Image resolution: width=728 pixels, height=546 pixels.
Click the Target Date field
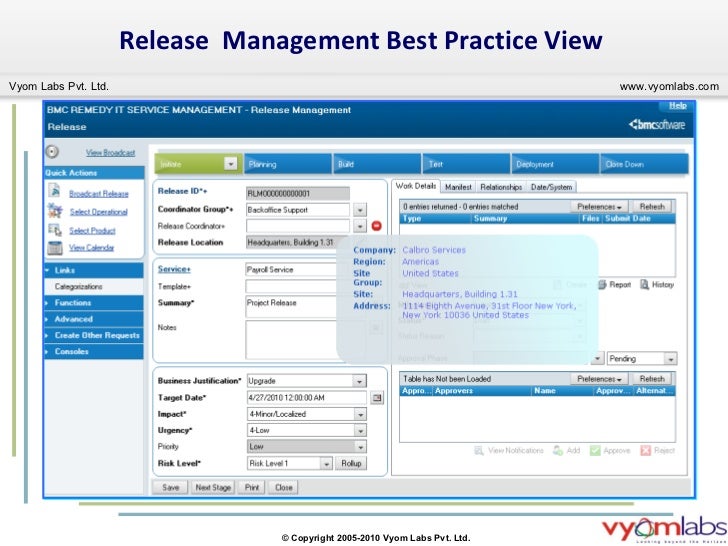306,398
